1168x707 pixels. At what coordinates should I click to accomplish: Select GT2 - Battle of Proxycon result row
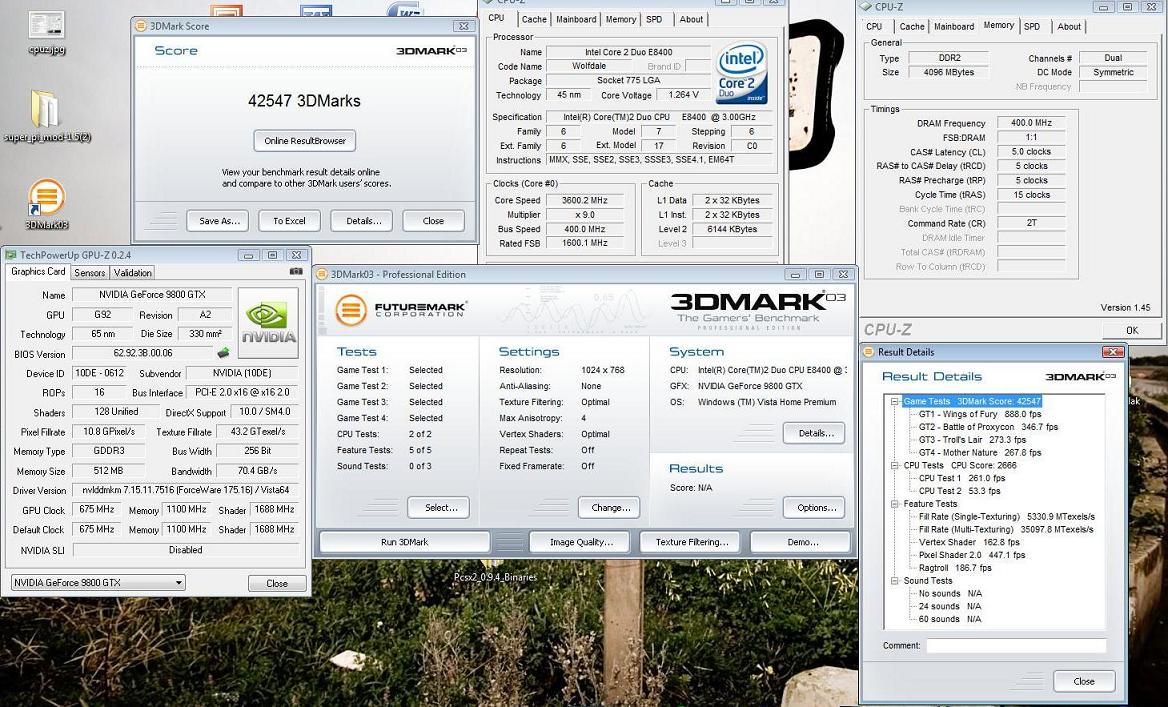pos(988,427)
